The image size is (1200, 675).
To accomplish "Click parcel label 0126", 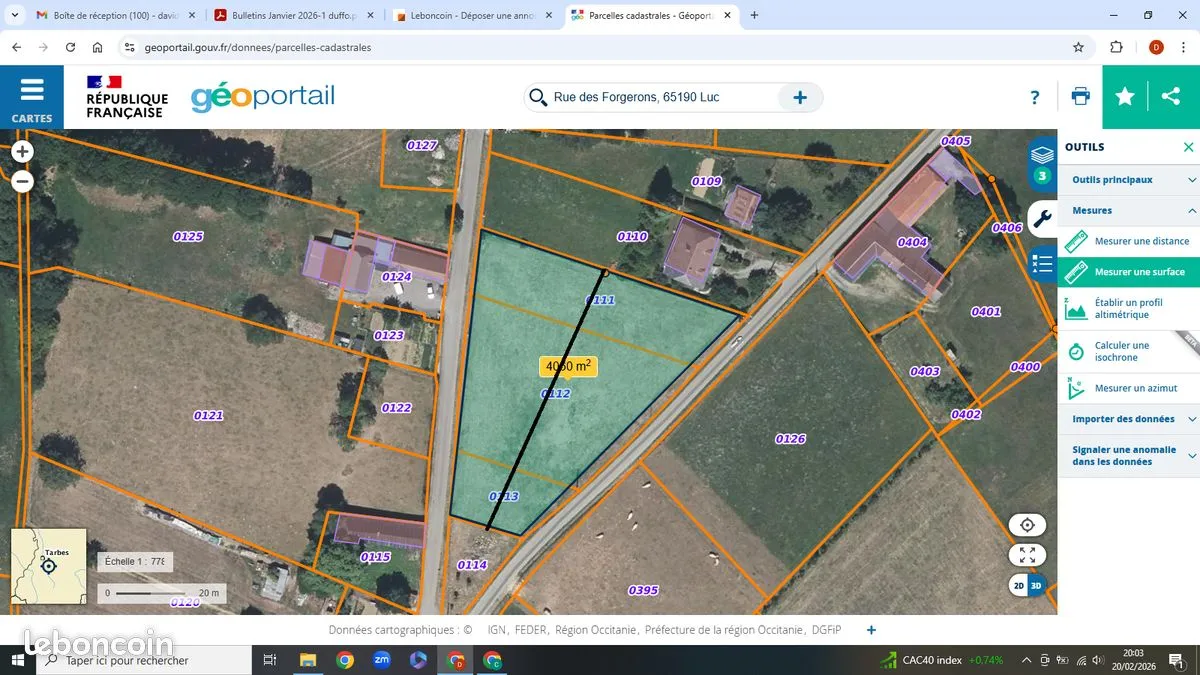I will [790, 439].
